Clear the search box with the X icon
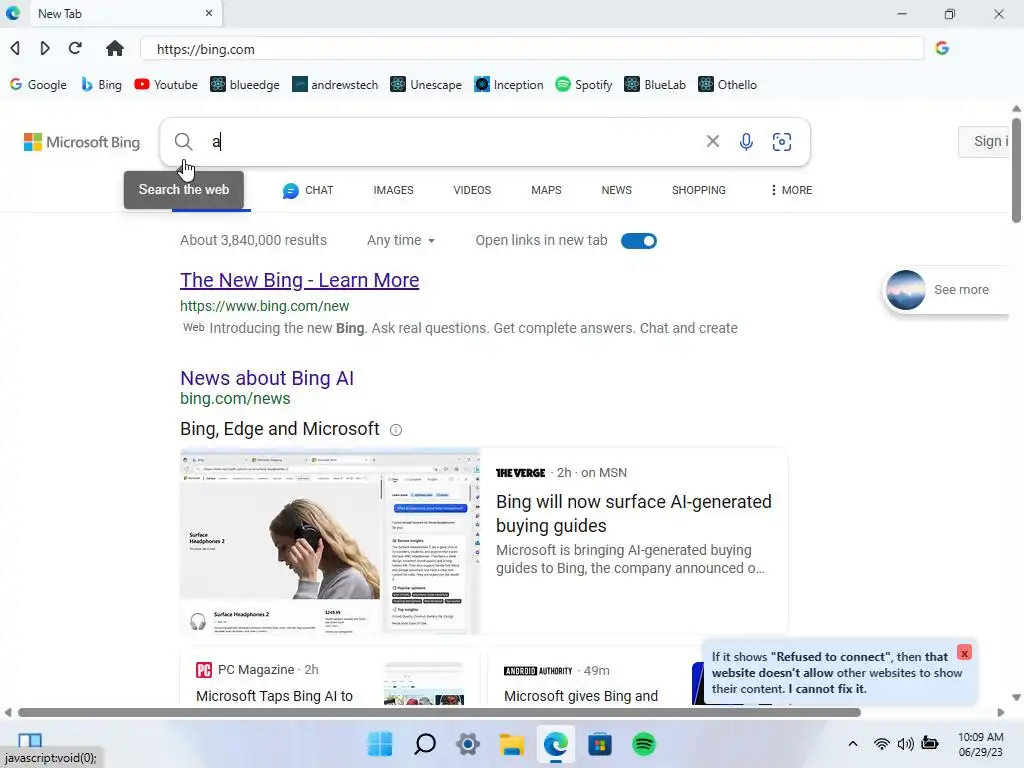This screenshot has width=1024, height=768. pyautogui.click(x=712, y=141)
